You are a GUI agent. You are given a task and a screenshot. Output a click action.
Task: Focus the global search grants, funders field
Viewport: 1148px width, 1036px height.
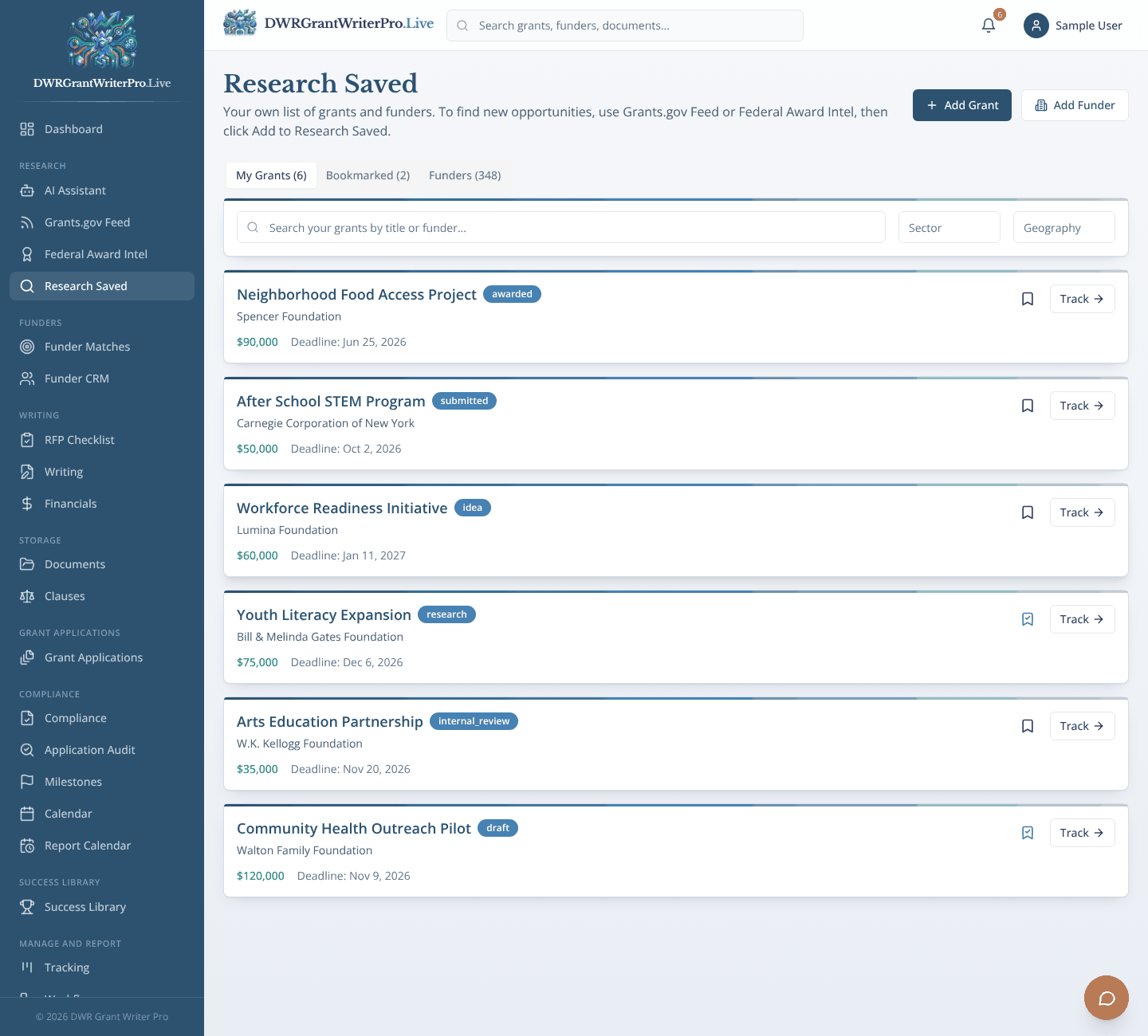pos(625,26)
